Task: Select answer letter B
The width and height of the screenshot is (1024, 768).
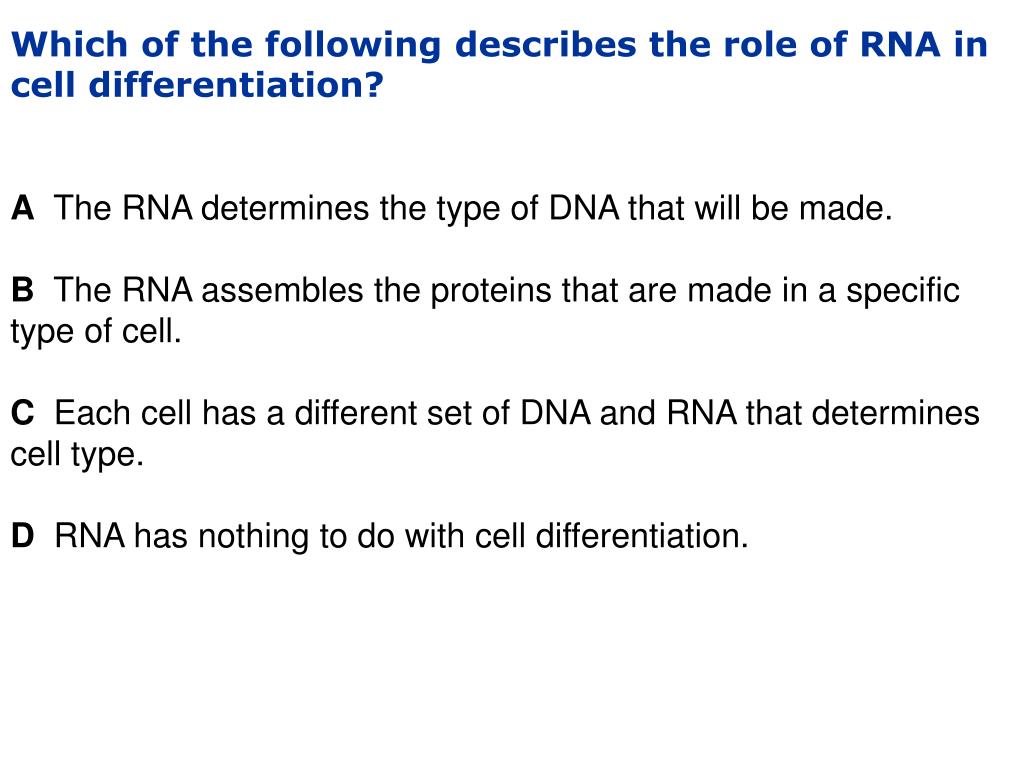Action: [22, 290]
